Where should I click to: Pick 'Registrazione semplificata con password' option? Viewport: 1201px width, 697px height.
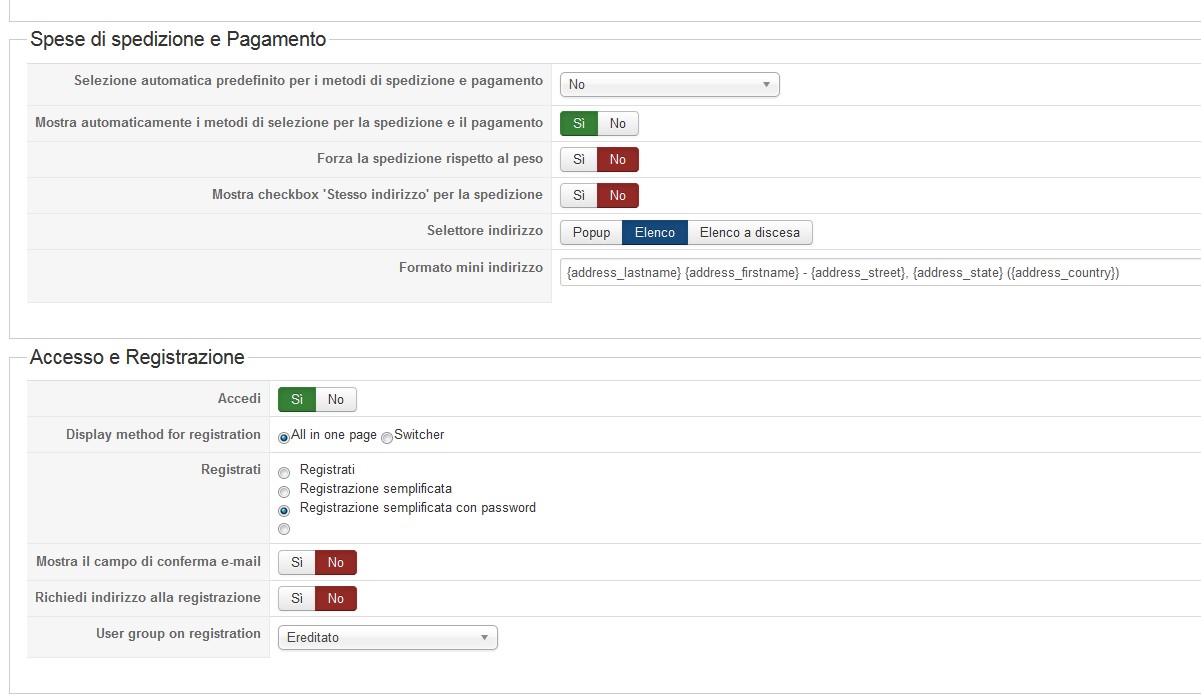(x=284, y=510)
